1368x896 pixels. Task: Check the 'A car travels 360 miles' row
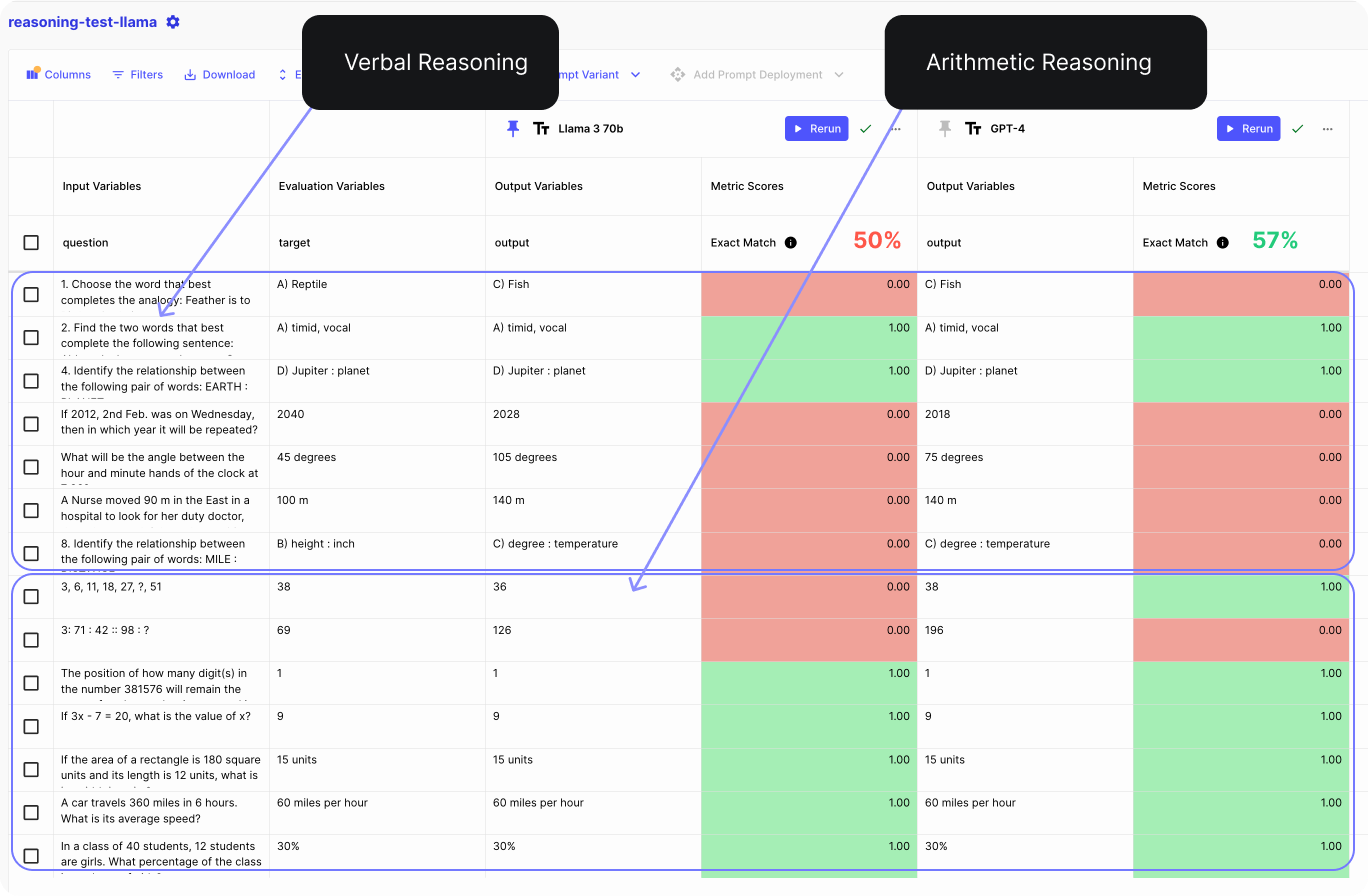click(x=31, y=812)
